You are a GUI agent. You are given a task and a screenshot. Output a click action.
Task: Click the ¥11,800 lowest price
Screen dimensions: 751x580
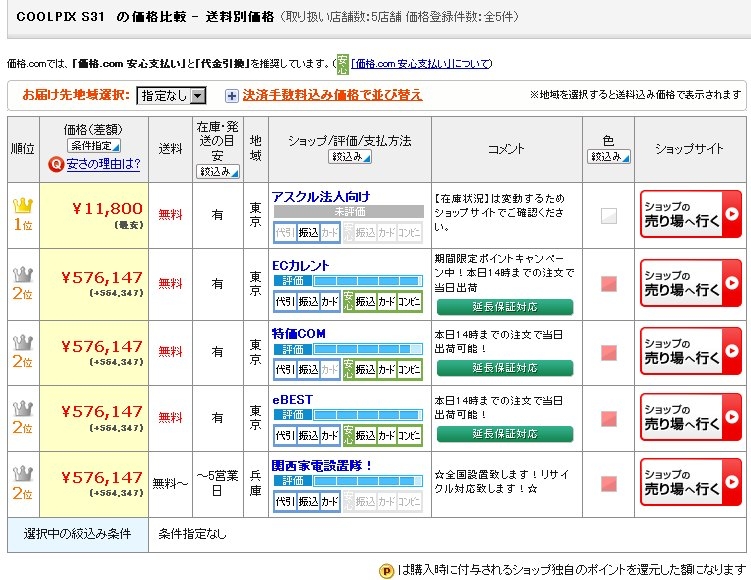(107, 209)
